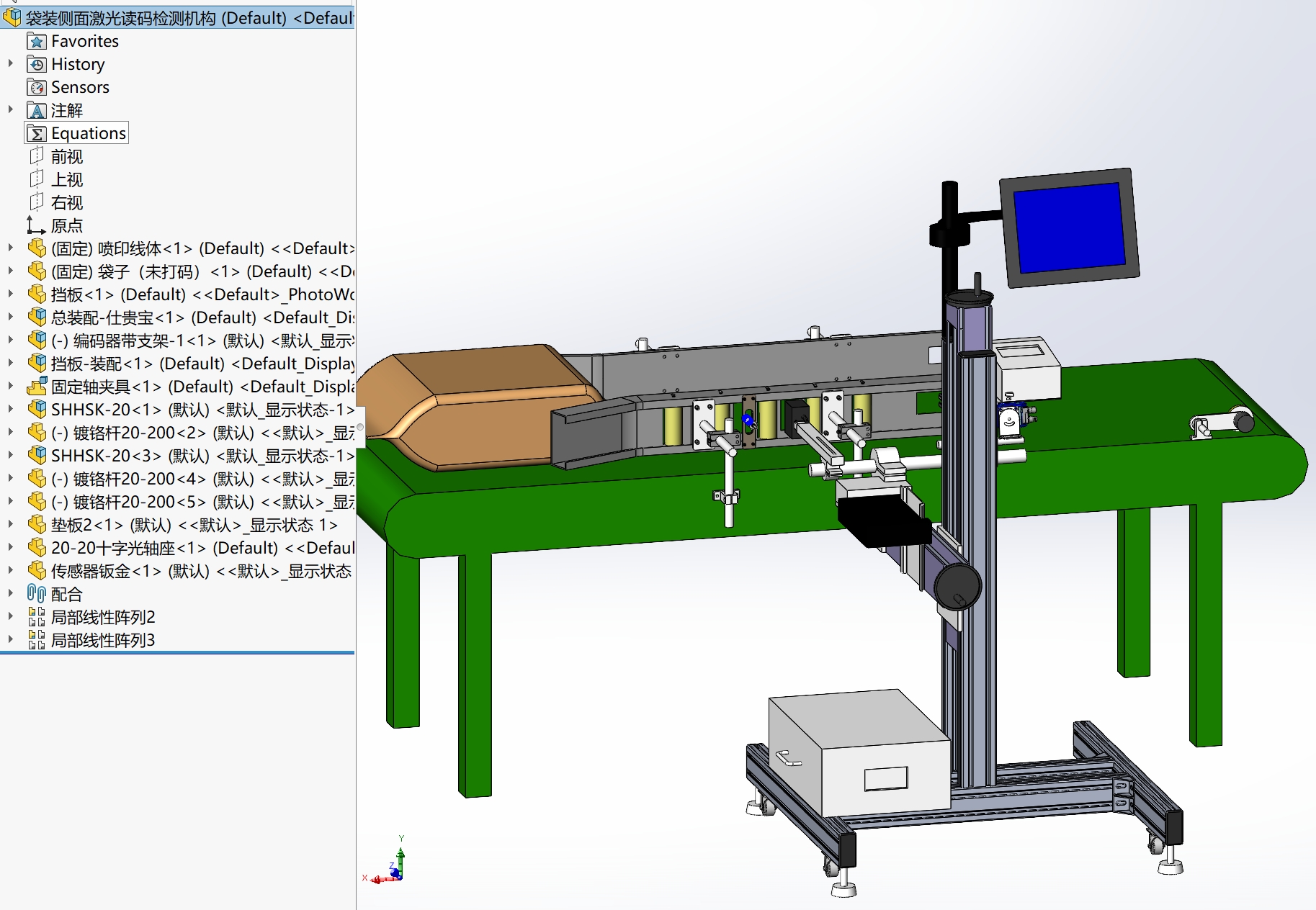
Task: Click the 20-20十字光轴座<1> part icon
Action: [37, 548]
